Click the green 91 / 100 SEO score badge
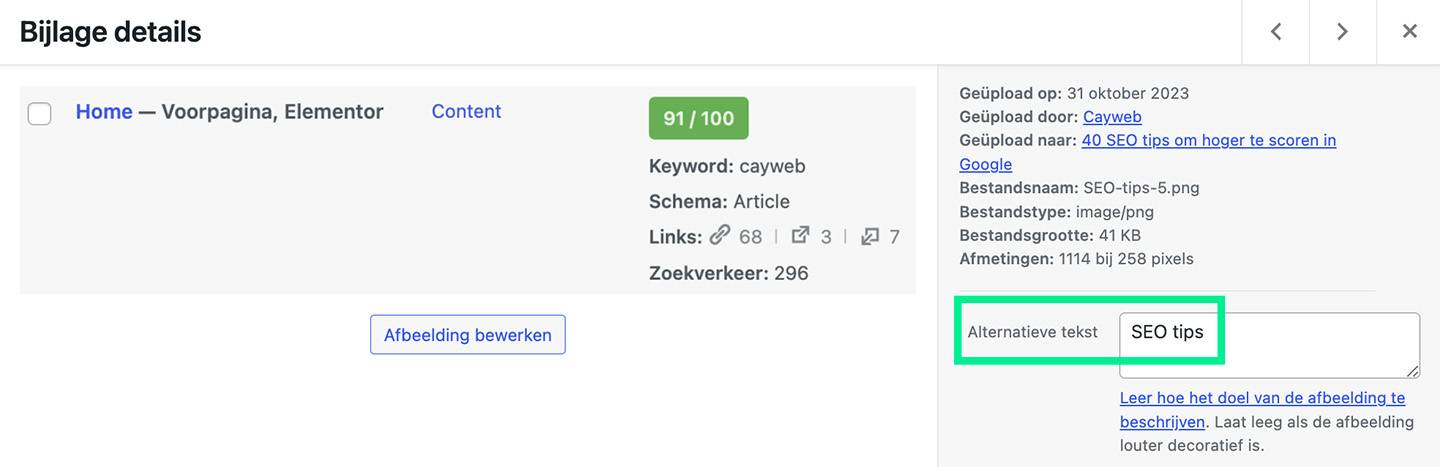This screenshot has width=1440, height=467. coord(698,118)
